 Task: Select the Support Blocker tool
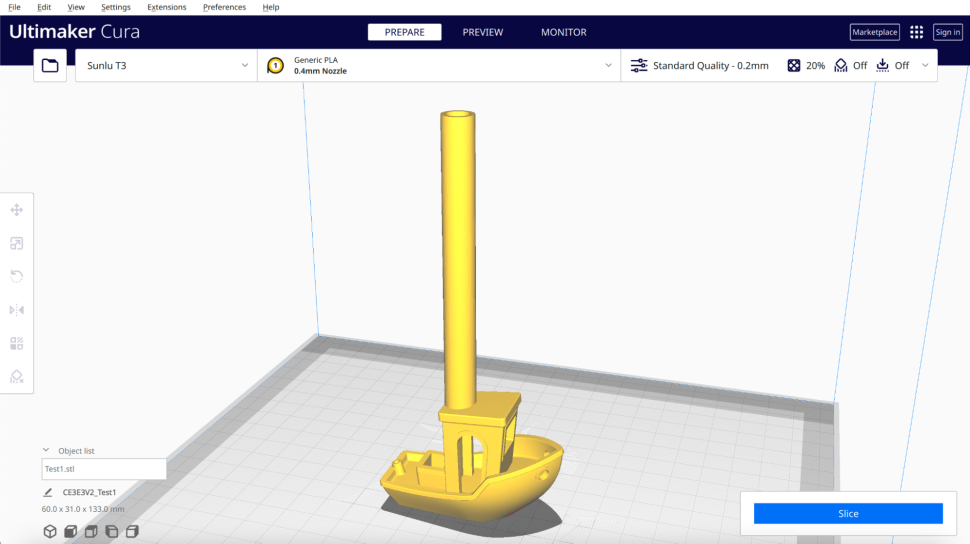point(17,376)
